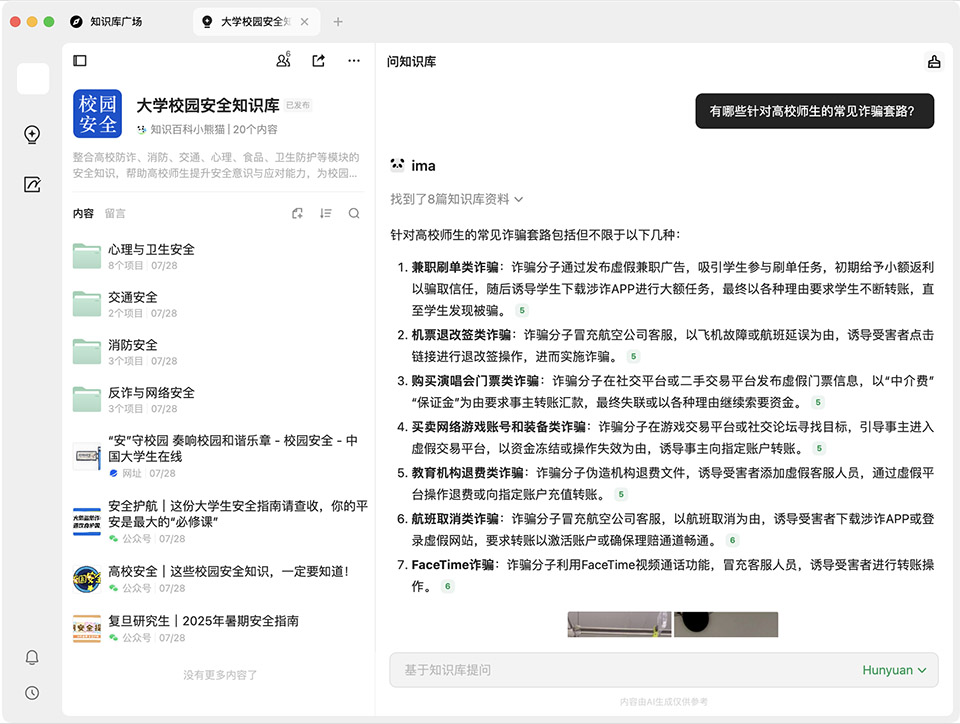The width and height of the screenshot is (960, 724).
Task: Expand the 找到了8篇知识库资料 list
Action: [x=457, y=199]
